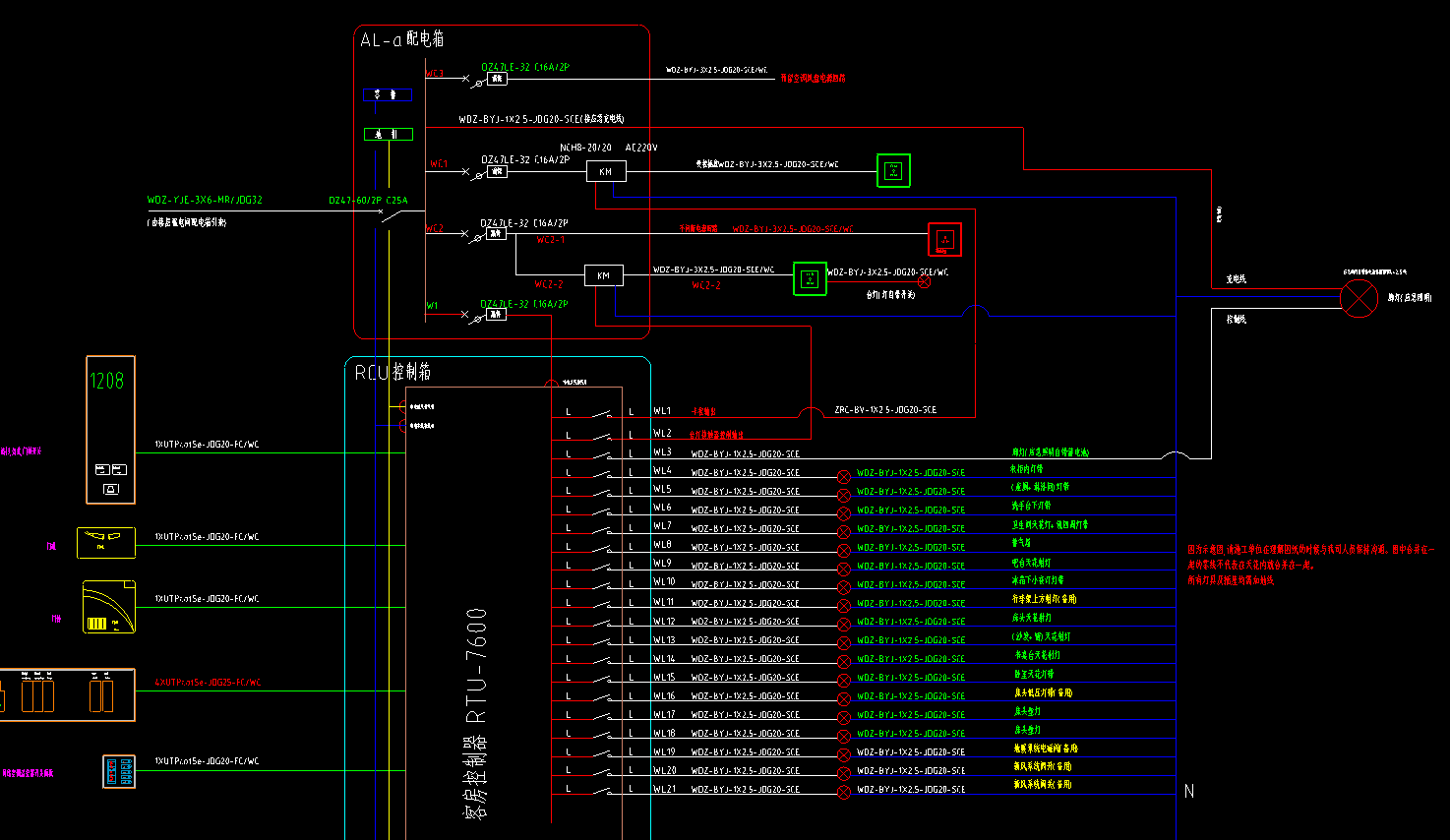Click the N neutral label at bottom right
Image resolution: width=1450 pixels, height=840 pixels.
tap(1189, 791)
